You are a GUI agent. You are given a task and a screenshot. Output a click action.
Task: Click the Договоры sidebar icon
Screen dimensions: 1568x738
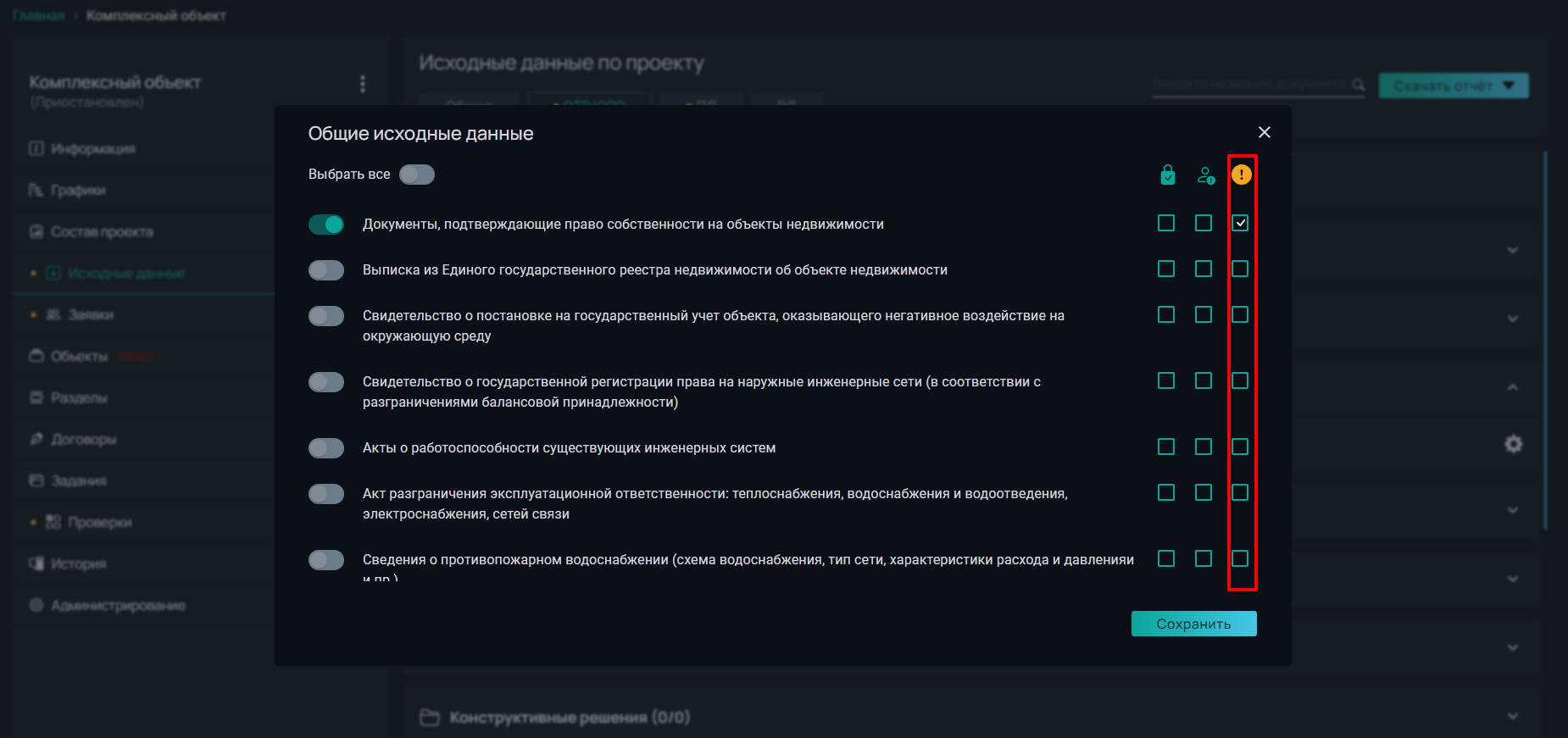click(36, 439)
